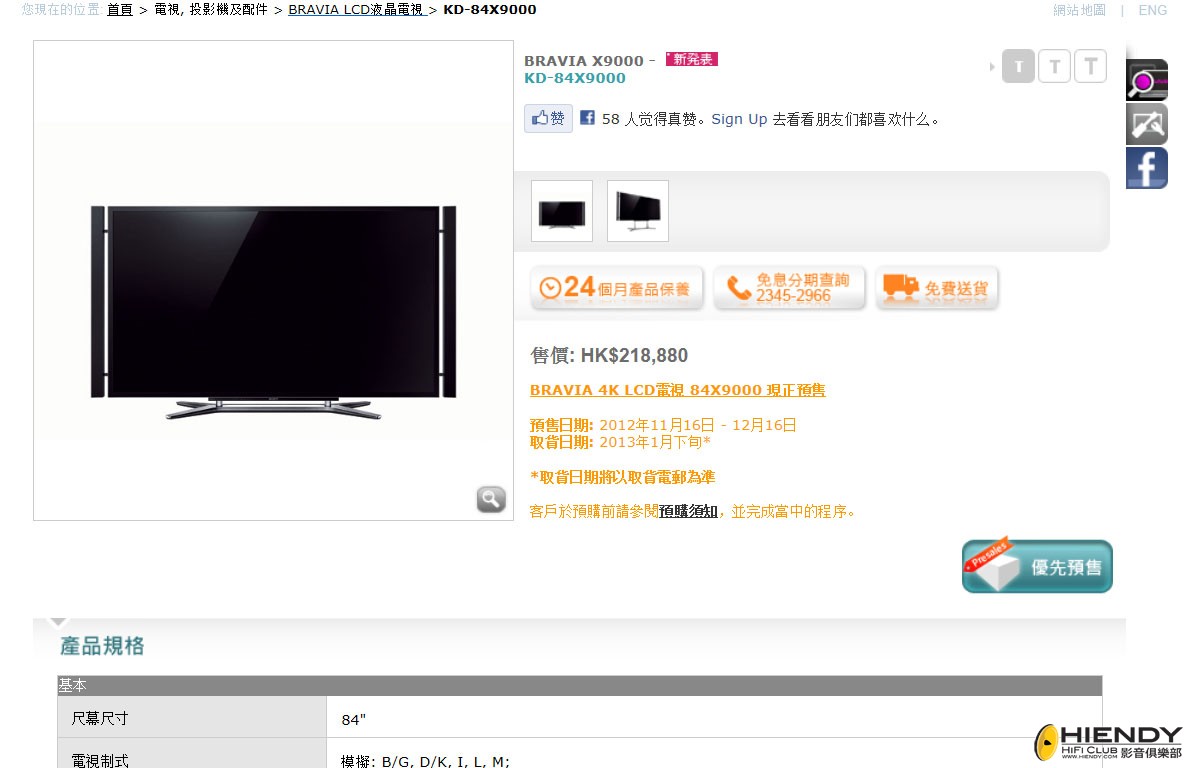Select the smallest text size T button
Screen dimensions: 1188x768
(1018, 66)
